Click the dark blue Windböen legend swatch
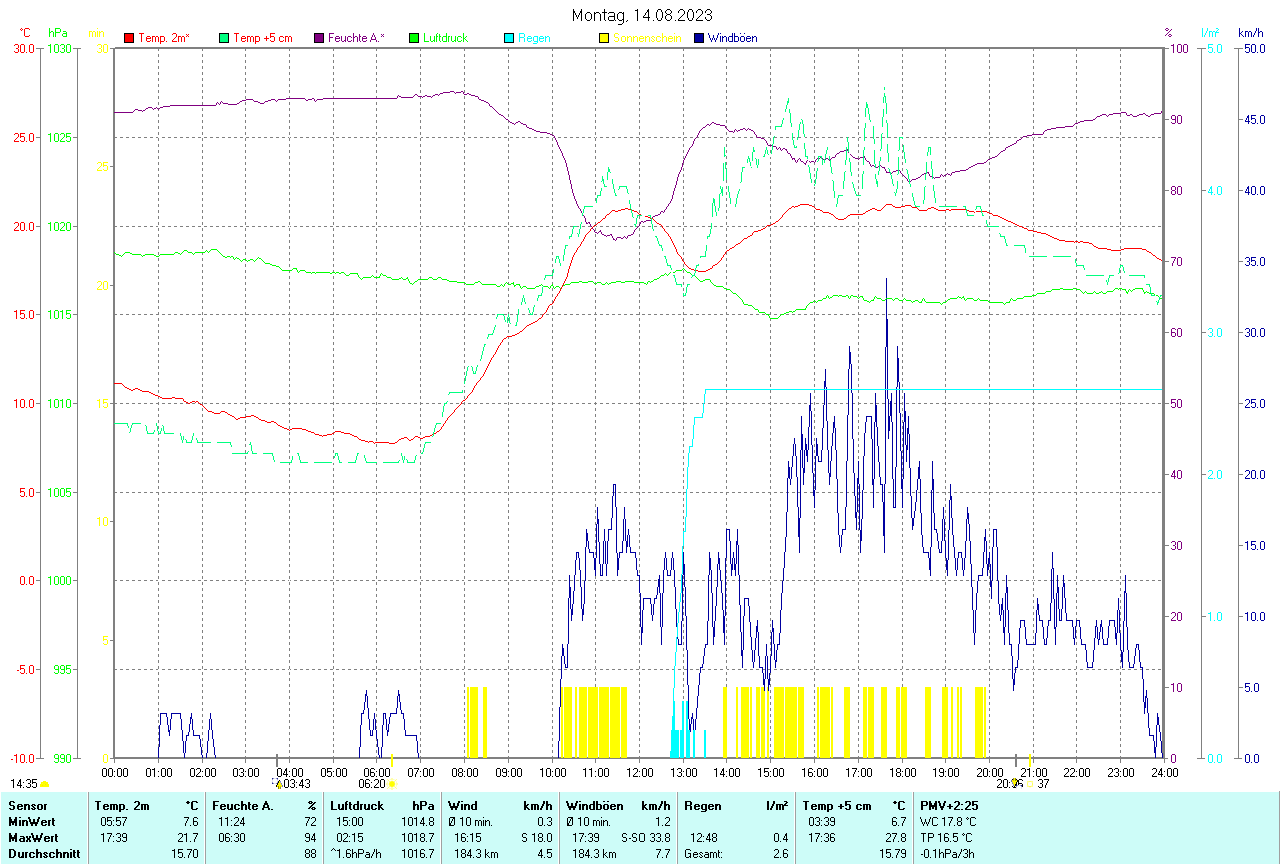 699,38
